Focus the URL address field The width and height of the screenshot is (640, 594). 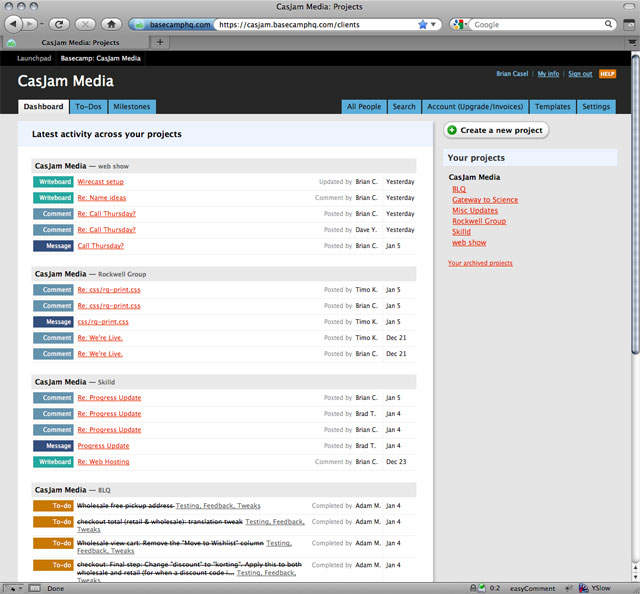(x=316, y=24)
